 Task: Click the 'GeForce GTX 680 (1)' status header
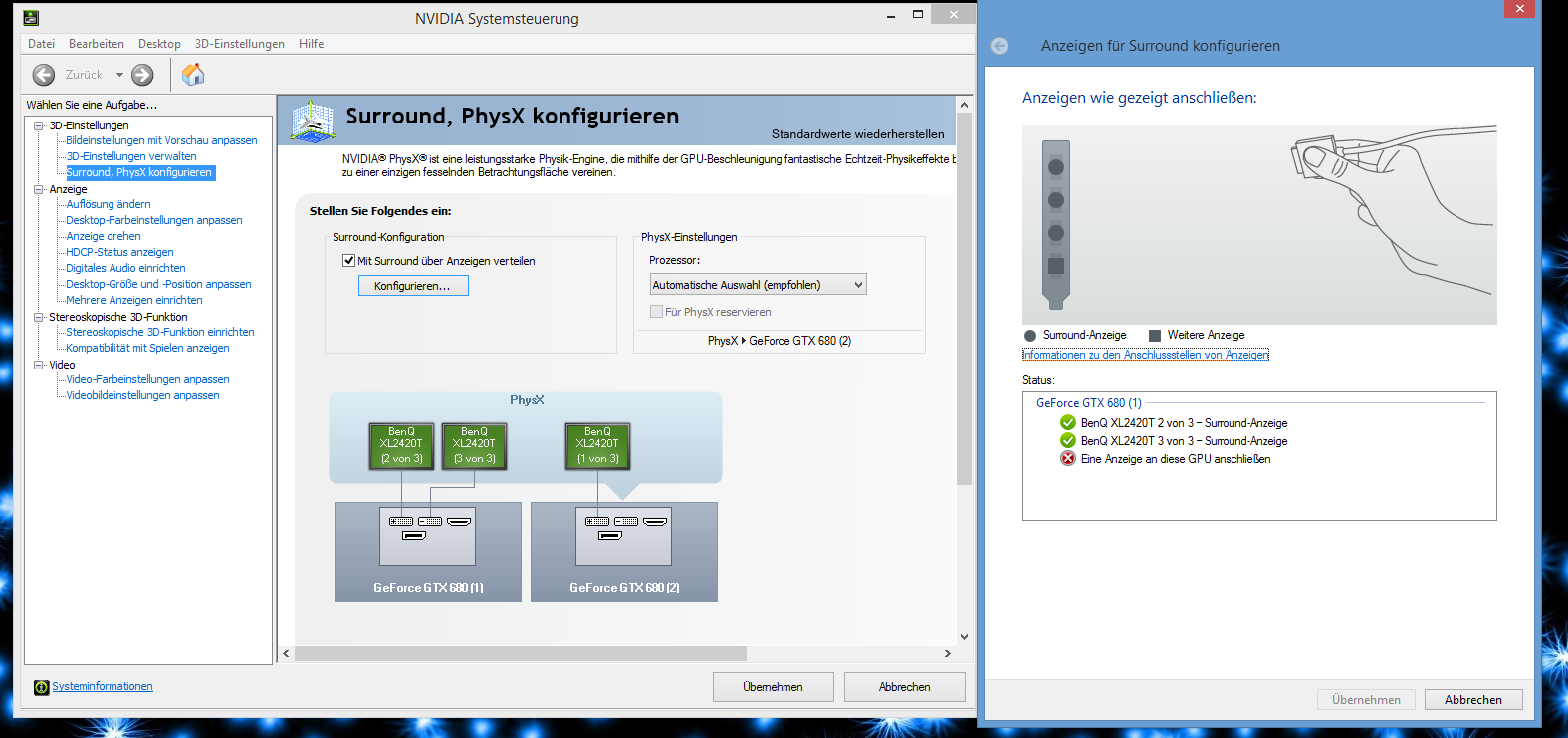1089,403
